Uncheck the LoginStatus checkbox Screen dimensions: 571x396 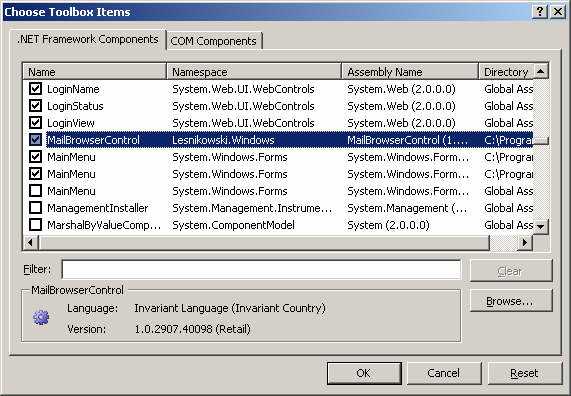pyautogui.click(x=35, y=106)
